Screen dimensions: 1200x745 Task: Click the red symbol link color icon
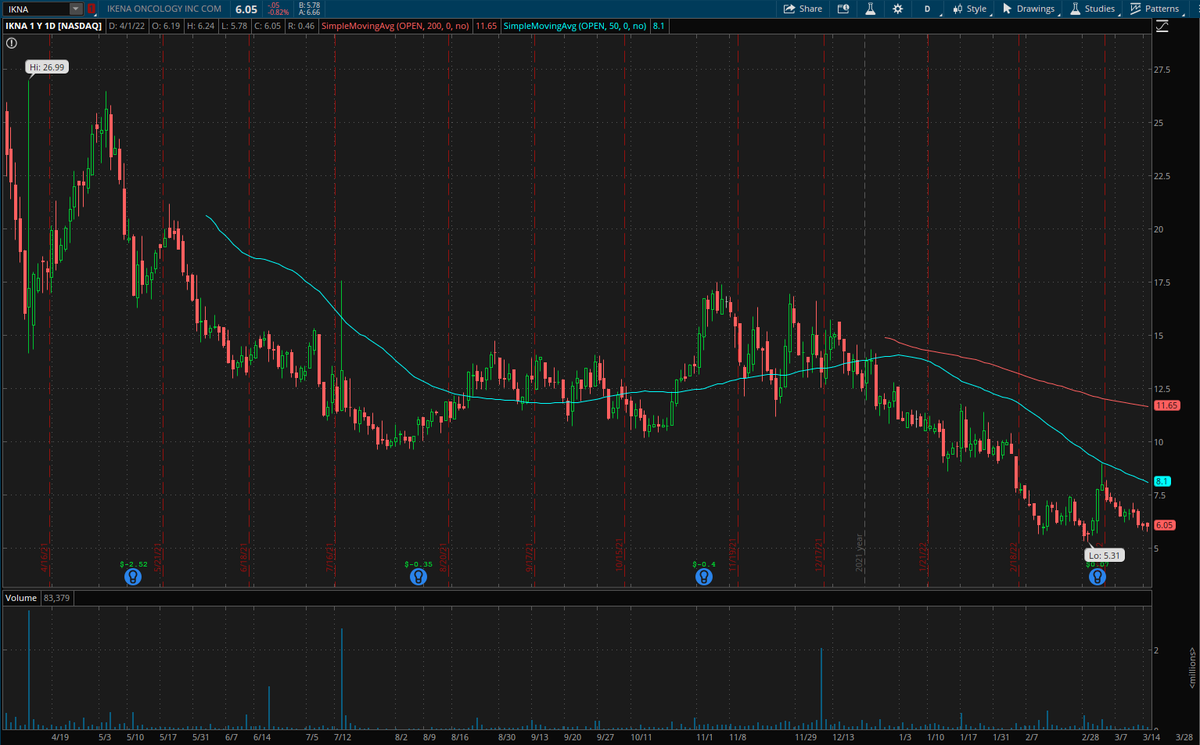coord(91,8)
